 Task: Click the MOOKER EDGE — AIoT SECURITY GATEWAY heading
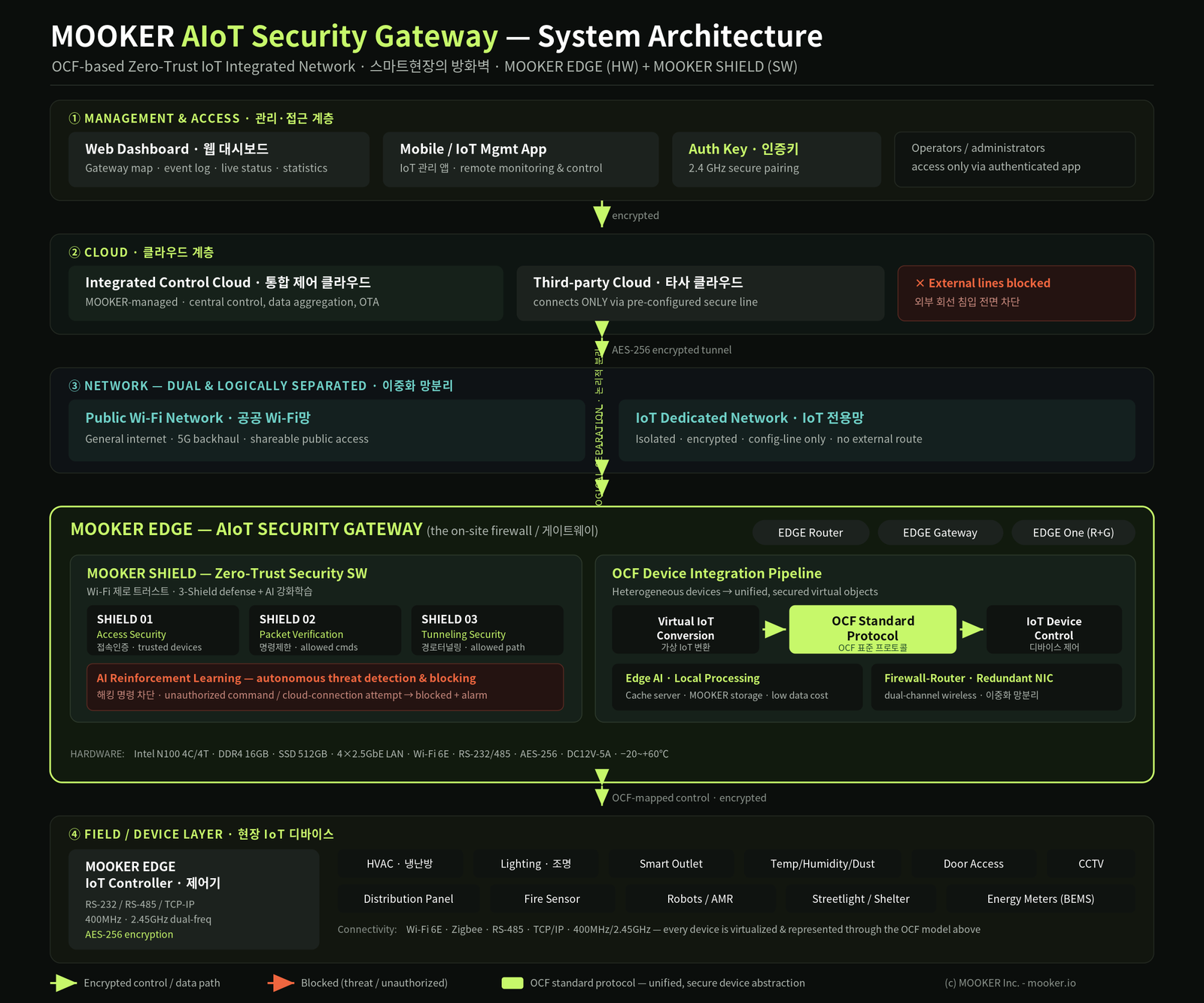tap(247, 529)
